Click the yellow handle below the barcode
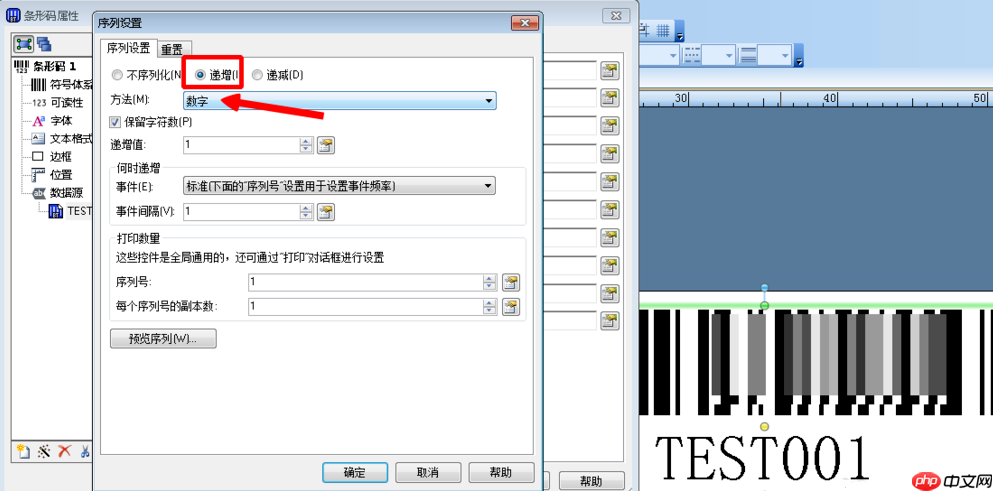The image size is (993, 491). pos(764,426)
